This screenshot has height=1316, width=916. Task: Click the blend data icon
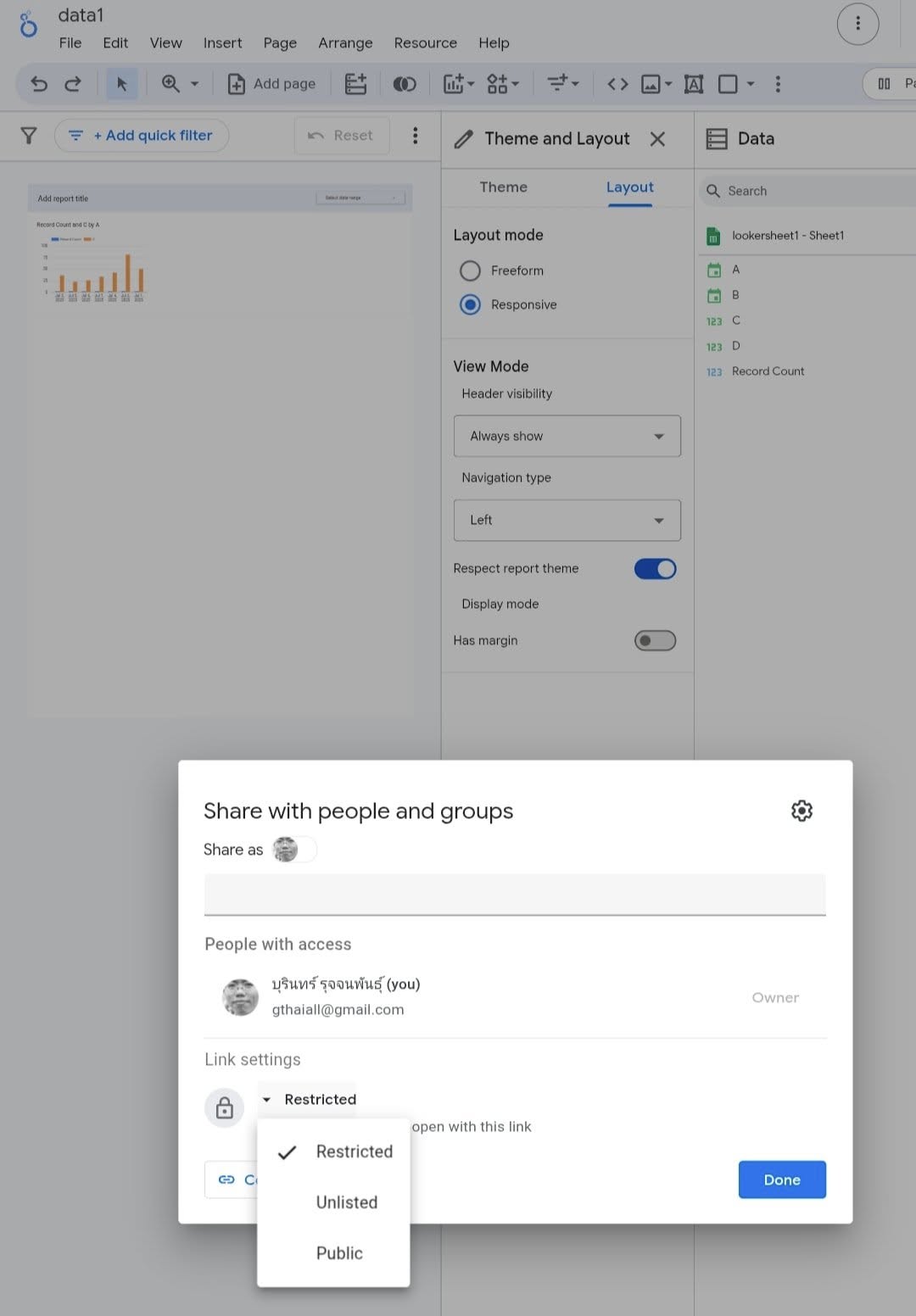[x=405, y=84]
